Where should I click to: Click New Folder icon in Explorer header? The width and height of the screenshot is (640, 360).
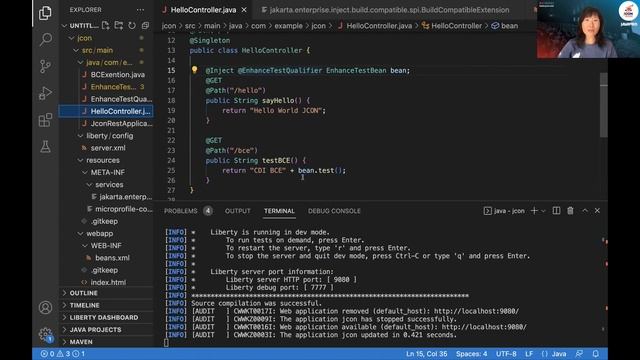(119, 25)
